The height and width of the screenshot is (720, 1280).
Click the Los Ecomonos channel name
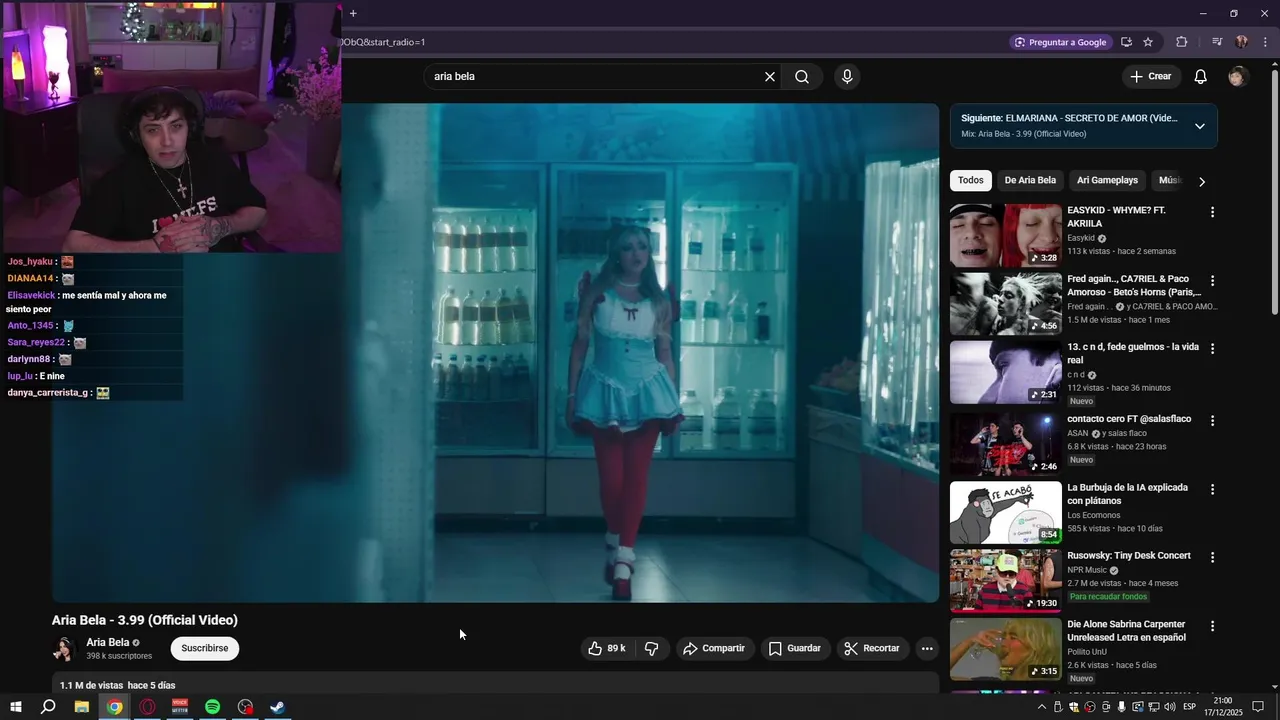1094,515
